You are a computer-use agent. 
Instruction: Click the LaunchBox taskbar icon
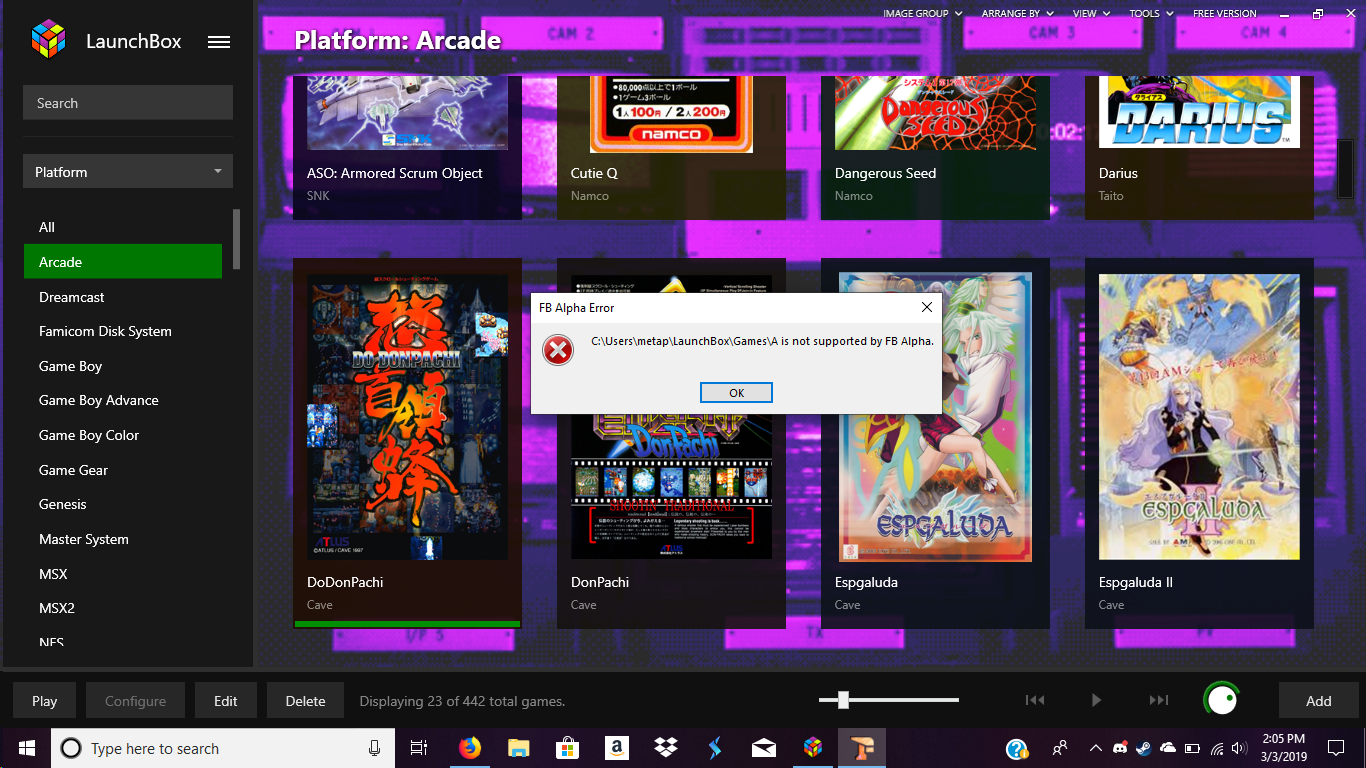coord(813,748)
